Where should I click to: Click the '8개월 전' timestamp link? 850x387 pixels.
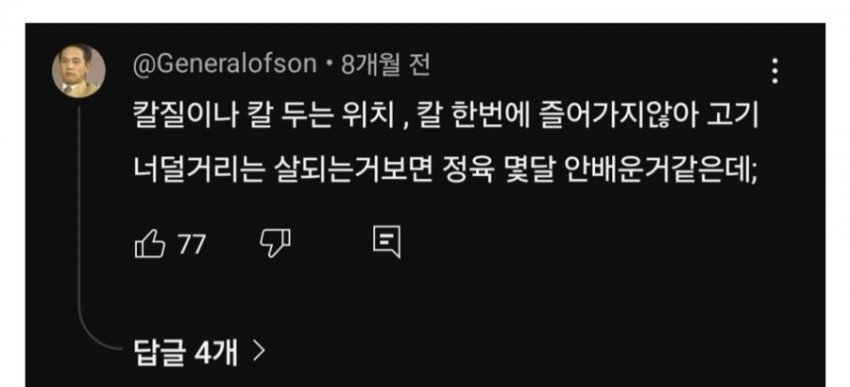click(x=385, y=66)
